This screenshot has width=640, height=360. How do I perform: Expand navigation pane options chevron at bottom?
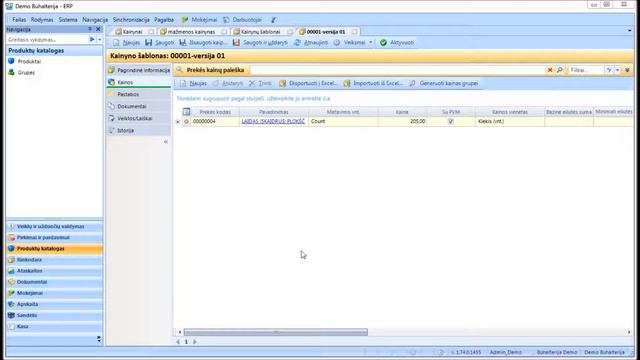(x=99, y=339)
